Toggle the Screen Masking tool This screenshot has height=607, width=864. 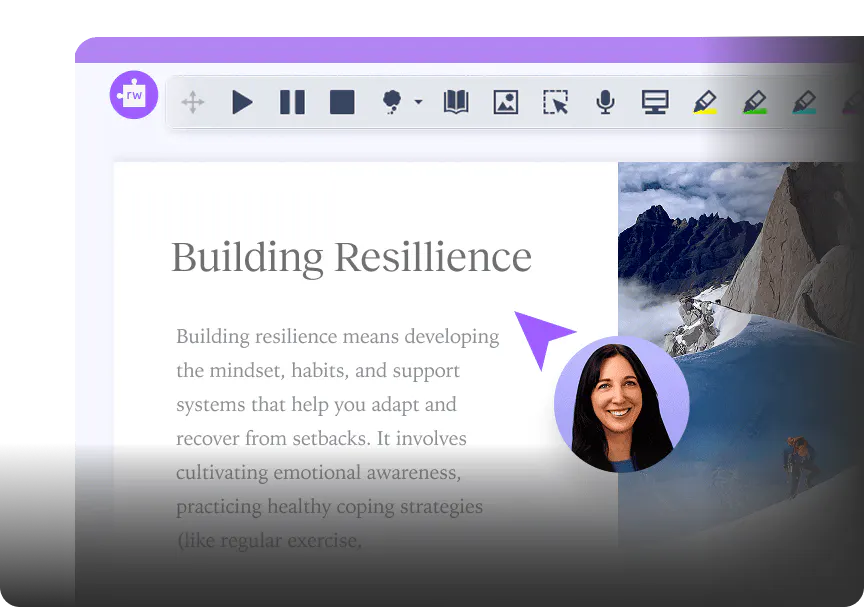[654, 102]
